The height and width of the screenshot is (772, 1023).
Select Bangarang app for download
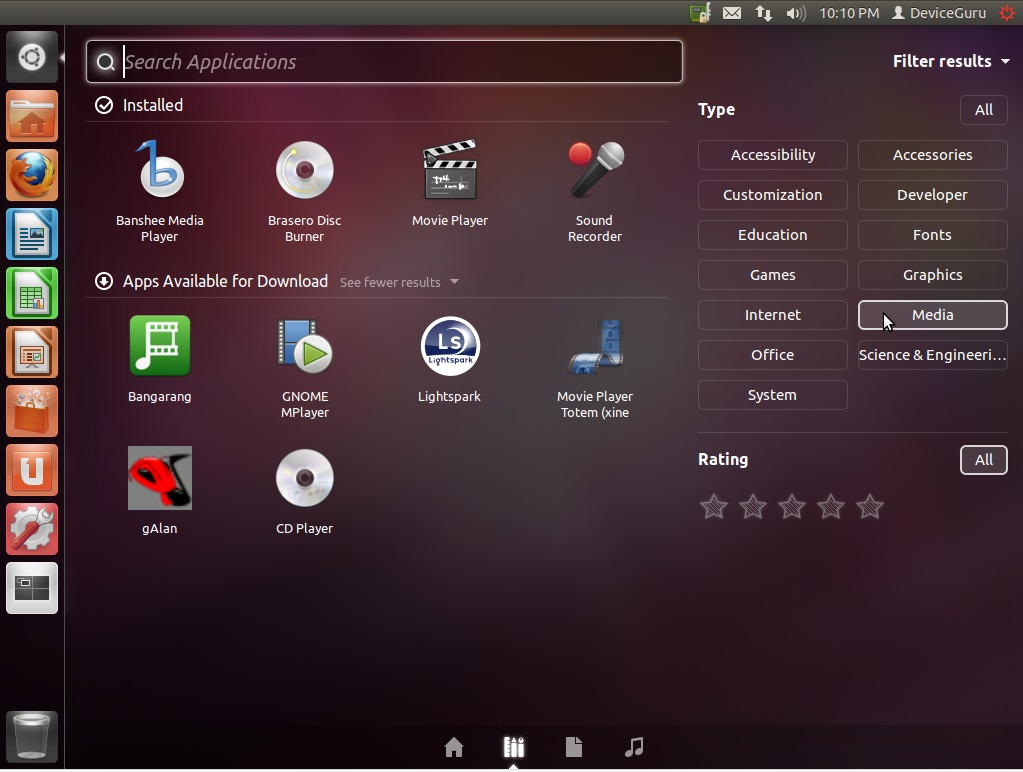coord(160,360)
